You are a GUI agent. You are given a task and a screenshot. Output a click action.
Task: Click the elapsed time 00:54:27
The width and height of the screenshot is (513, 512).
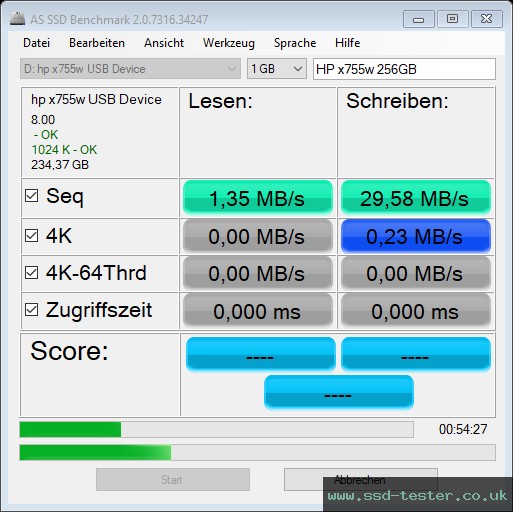(463, 429)
